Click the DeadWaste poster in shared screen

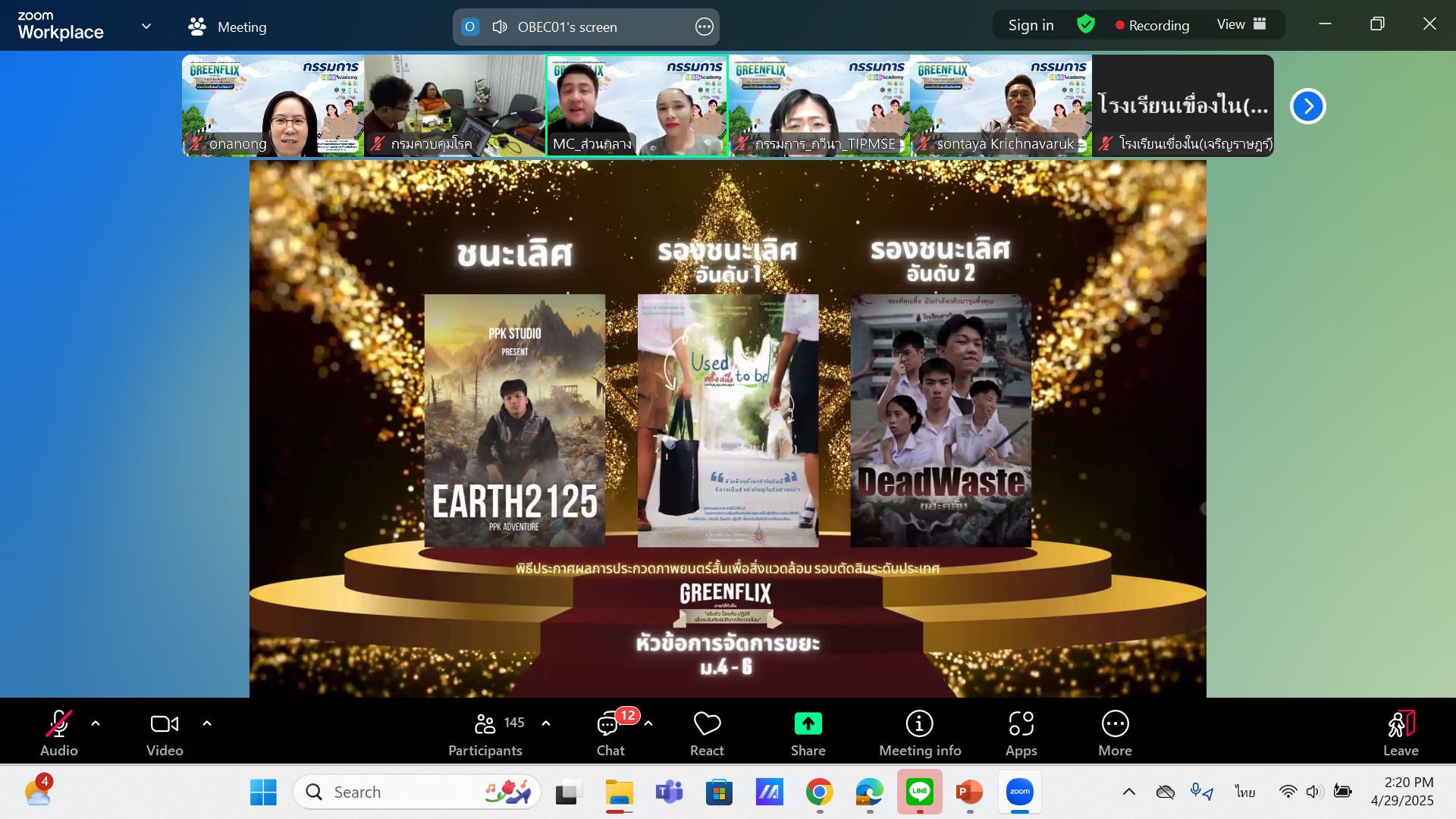click(x=940, y=421)
